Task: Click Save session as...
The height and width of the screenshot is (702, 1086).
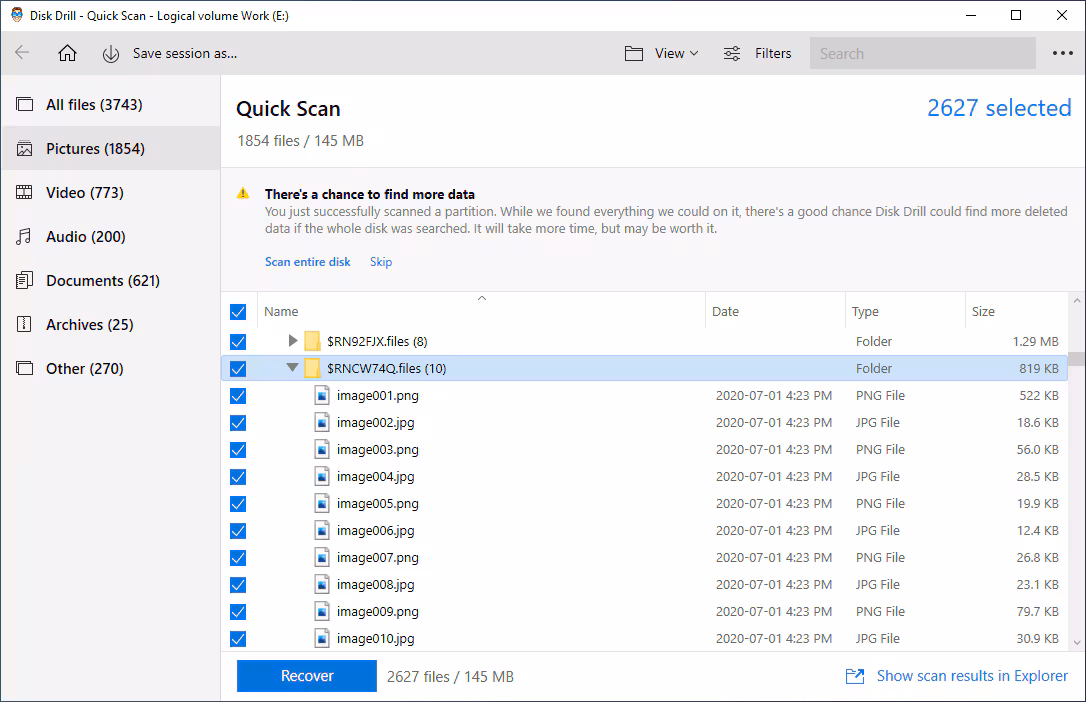Action: [x=185, y=53]
